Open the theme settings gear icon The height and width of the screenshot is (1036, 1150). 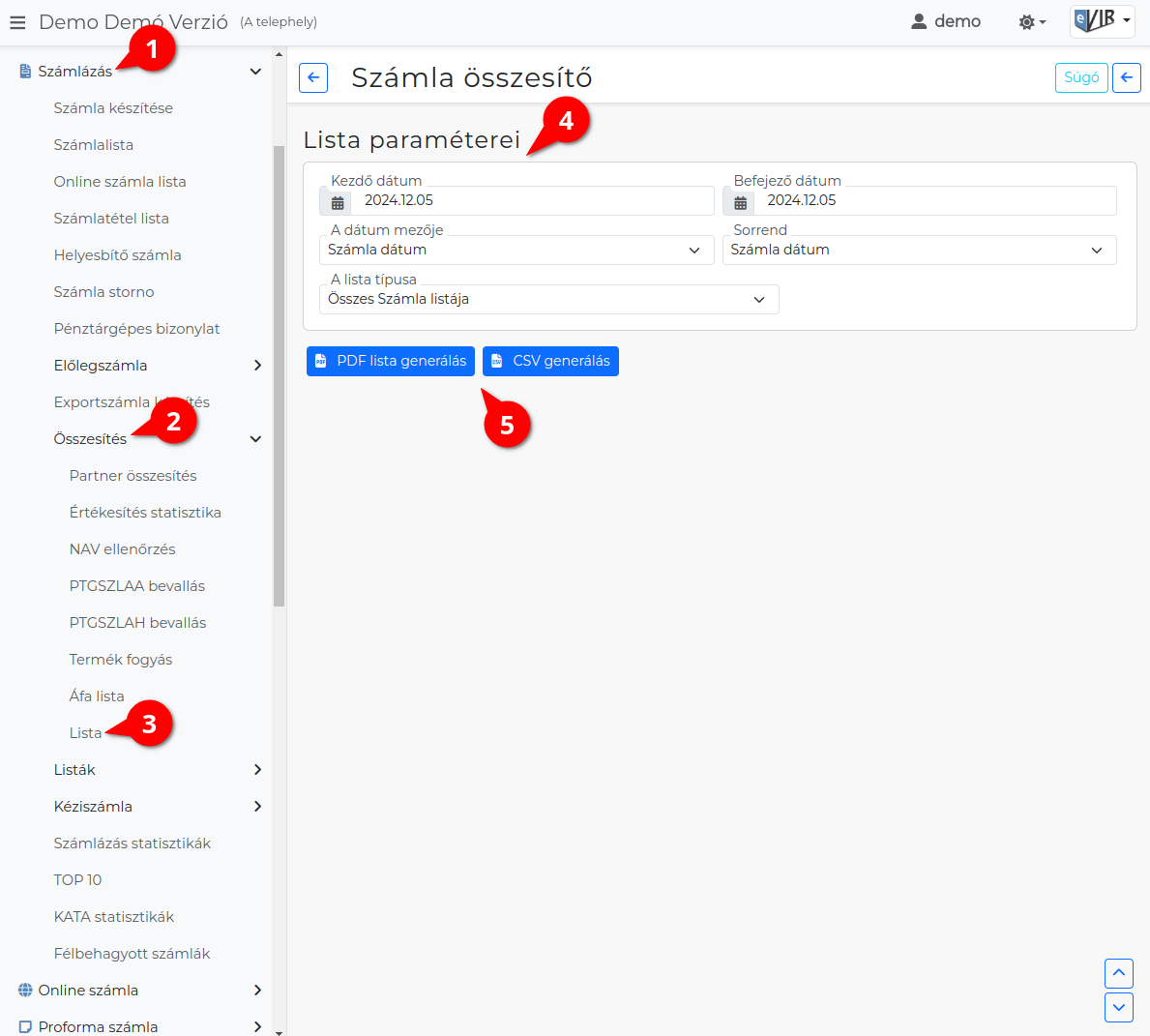tap(1031, 22)
